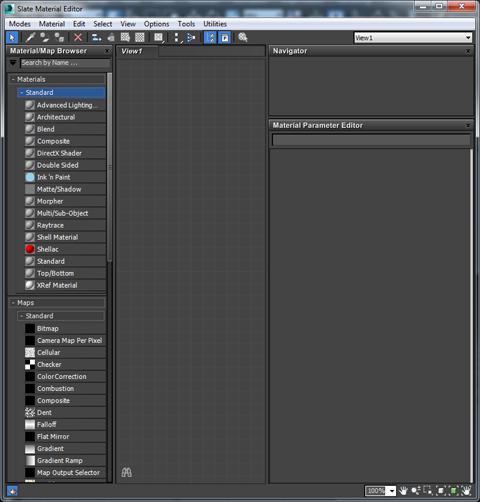
Task: Collapse the Standard subgroup under Maps
Action: 22,316
